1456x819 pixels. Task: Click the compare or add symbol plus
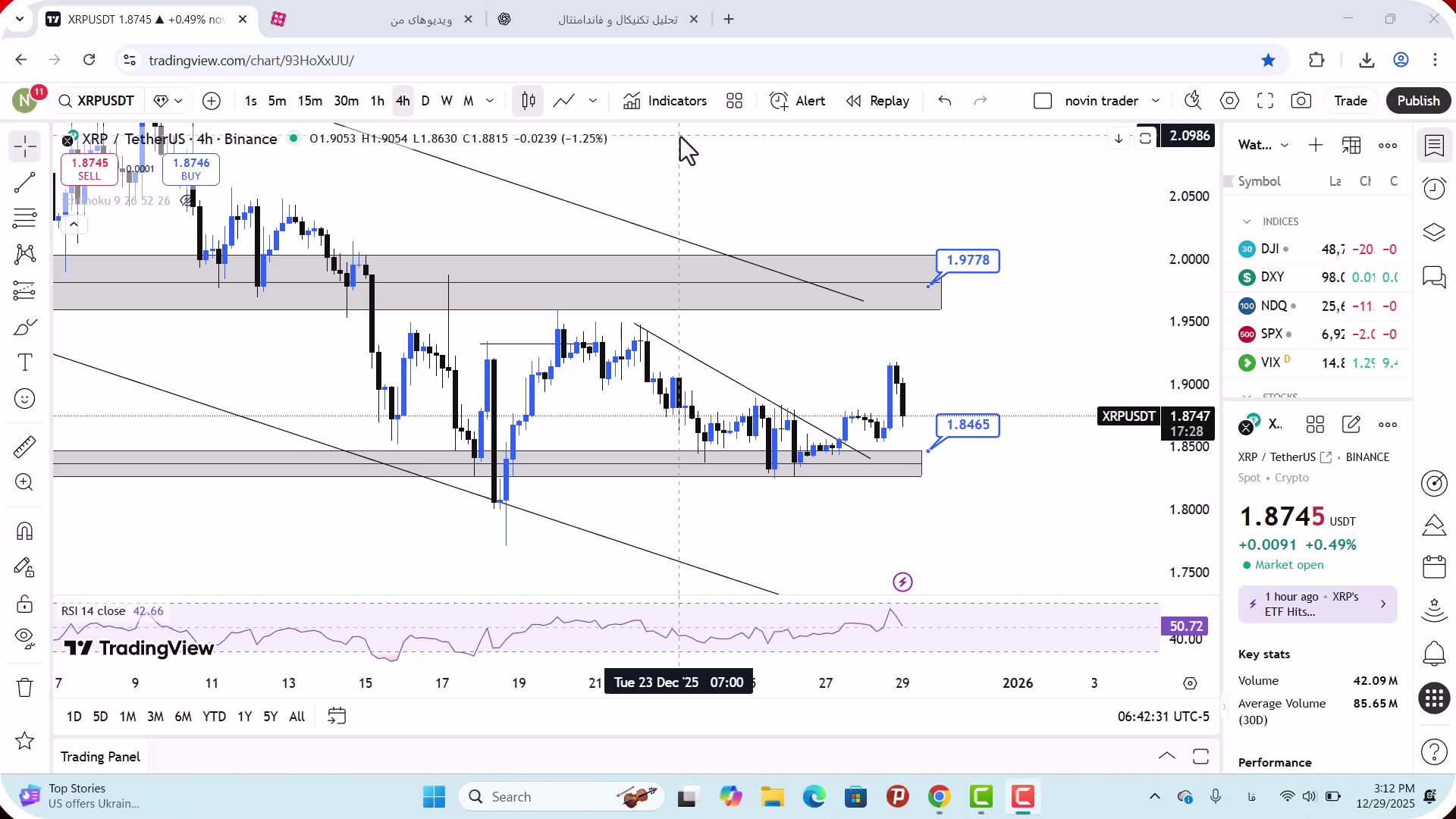click(212, 101)
